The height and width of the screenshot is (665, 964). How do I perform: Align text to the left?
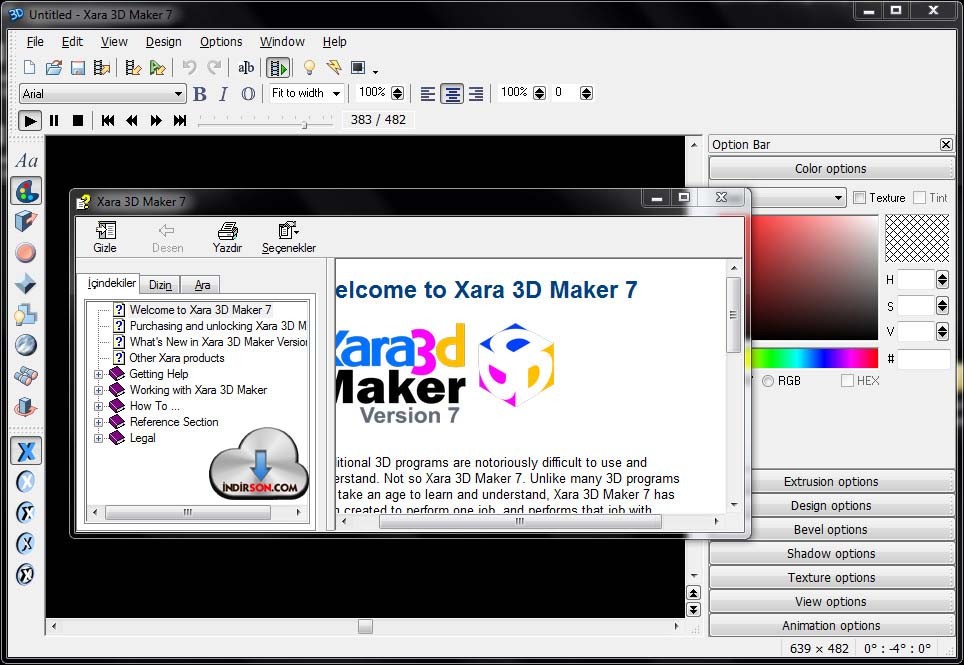pyautogui.click(x=428, y=93)
